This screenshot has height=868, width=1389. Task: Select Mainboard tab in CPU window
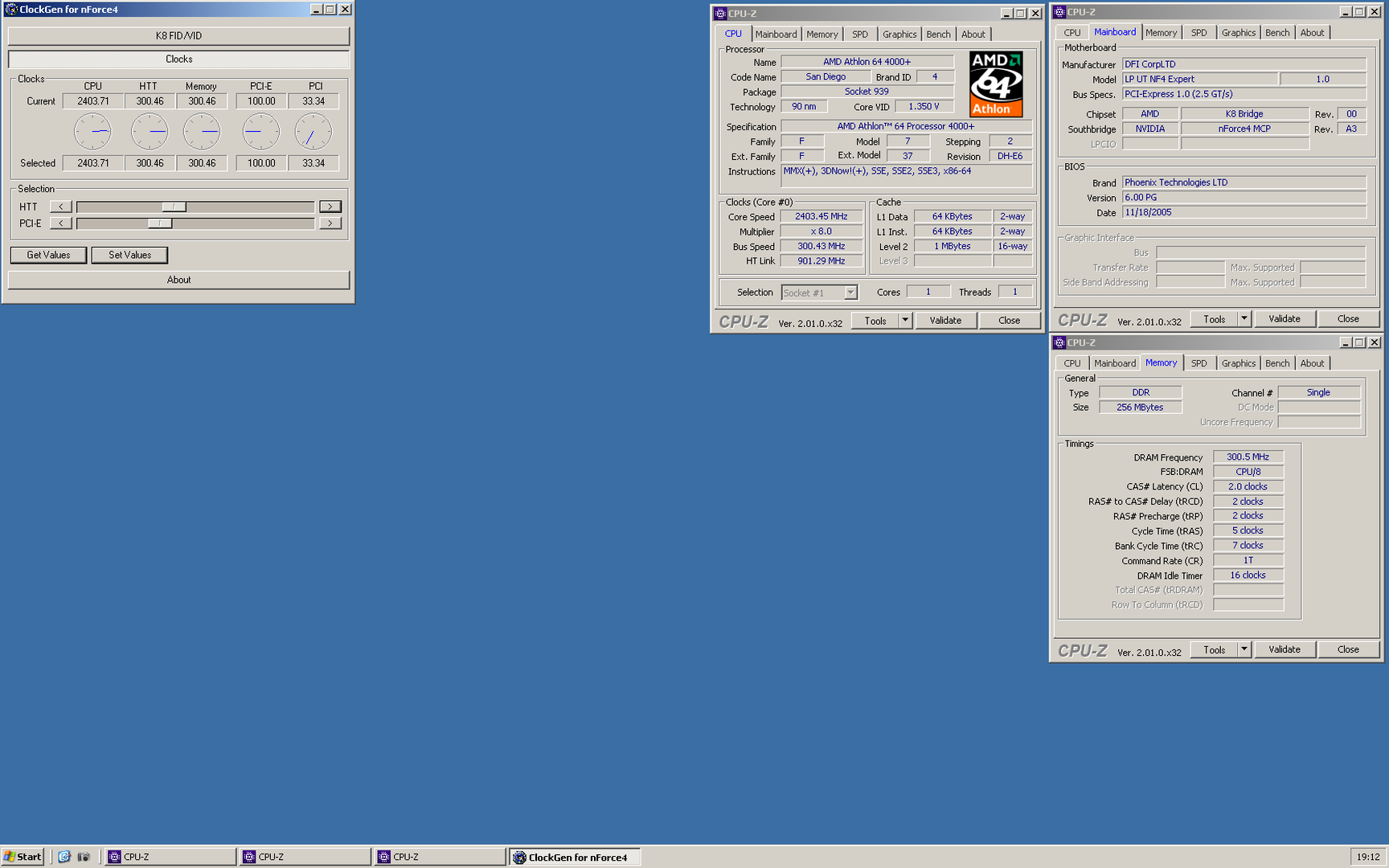pos(776,35)
